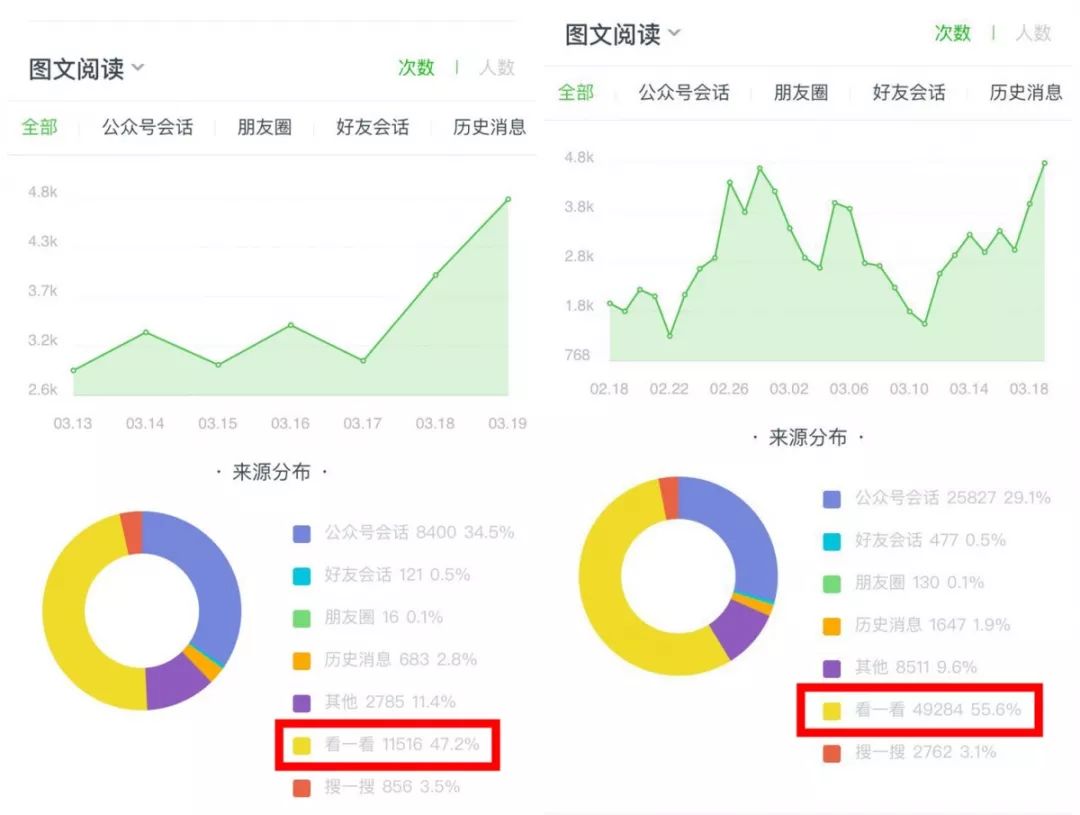This screenshot has width=1080, height=815.
Task: Click green 朋友圈 16 legend swatch
Action: pos(302,618)
